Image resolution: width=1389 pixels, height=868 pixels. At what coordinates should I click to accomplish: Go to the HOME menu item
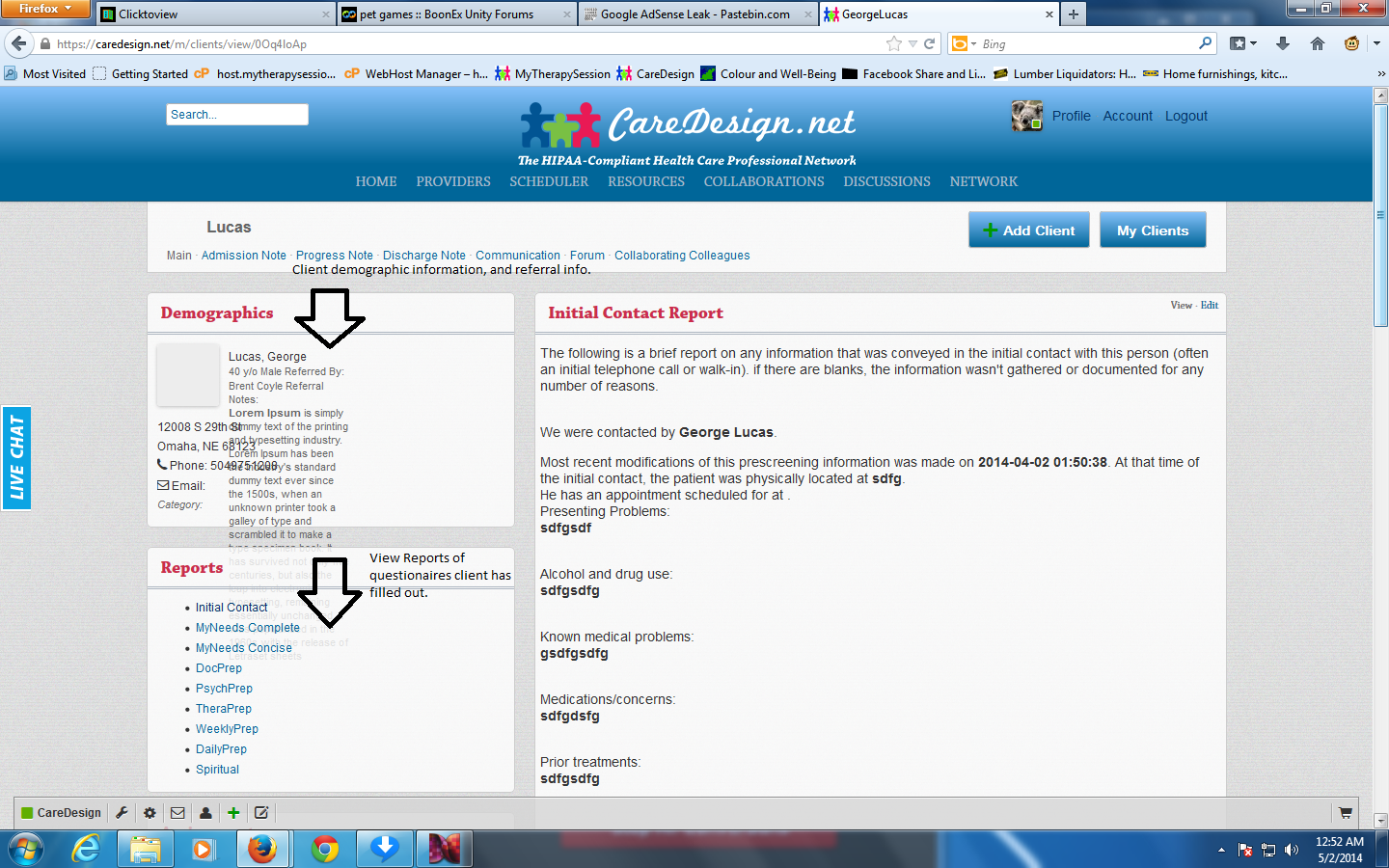click(x=376, y=181)
